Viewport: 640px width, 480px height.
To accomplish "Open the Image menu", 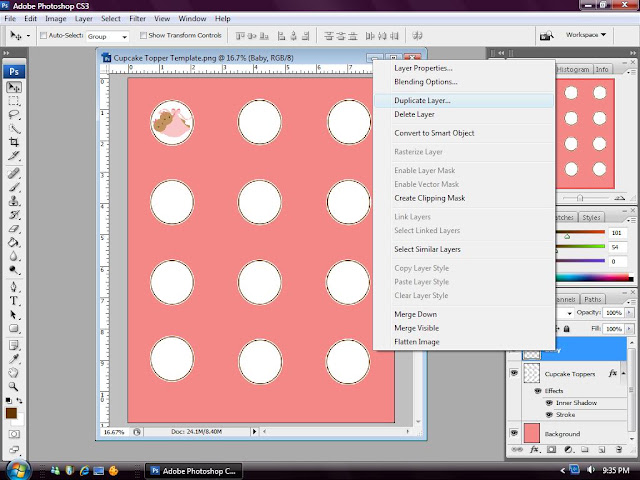I will 56,19.
